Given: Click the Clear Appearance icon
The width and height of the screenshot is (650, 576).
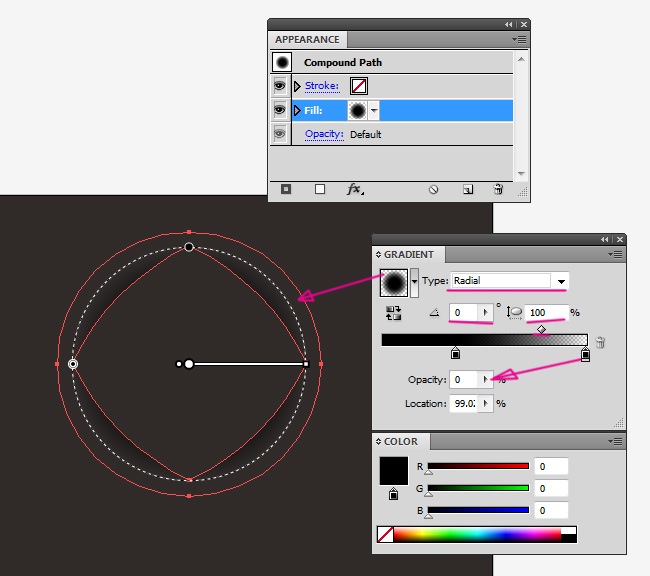Looking at the screenshot, I should [x=434, y=189].
